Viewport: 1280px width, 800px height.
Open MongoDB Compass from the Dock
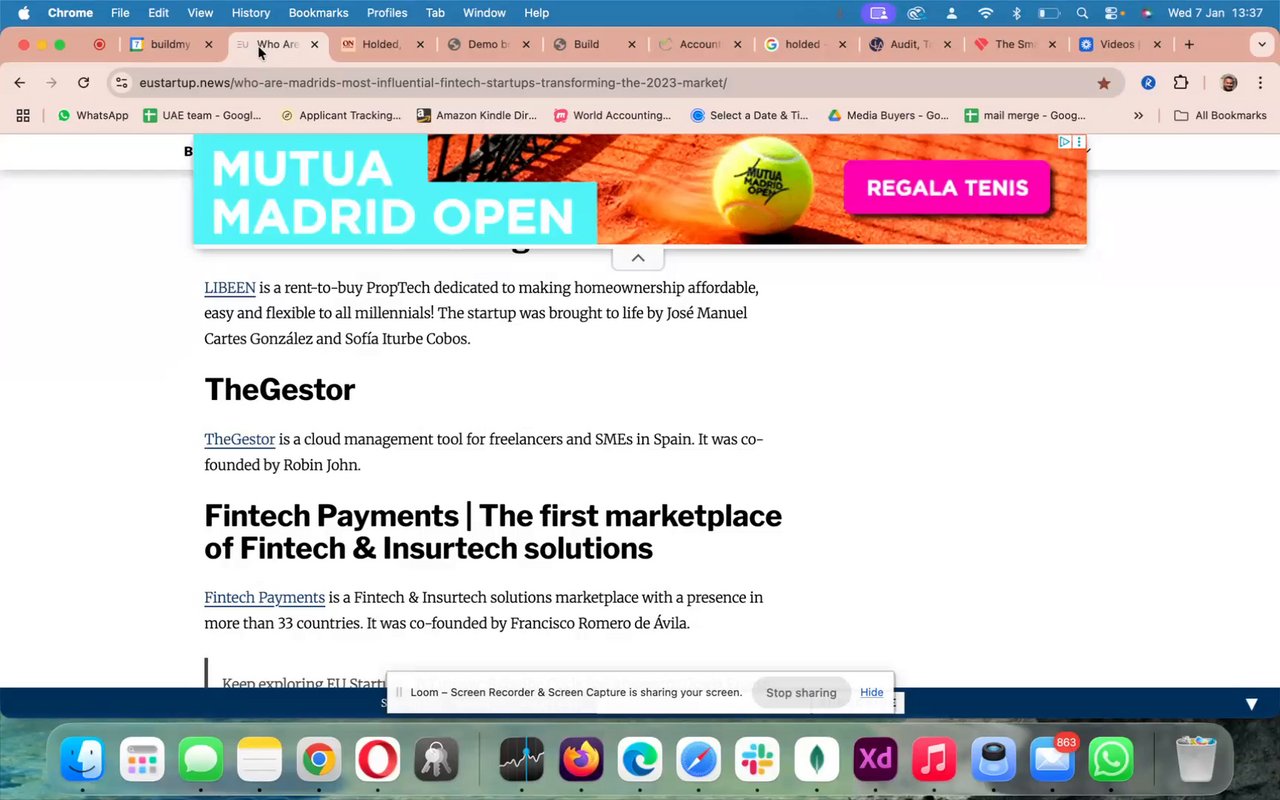click(816, 761)
